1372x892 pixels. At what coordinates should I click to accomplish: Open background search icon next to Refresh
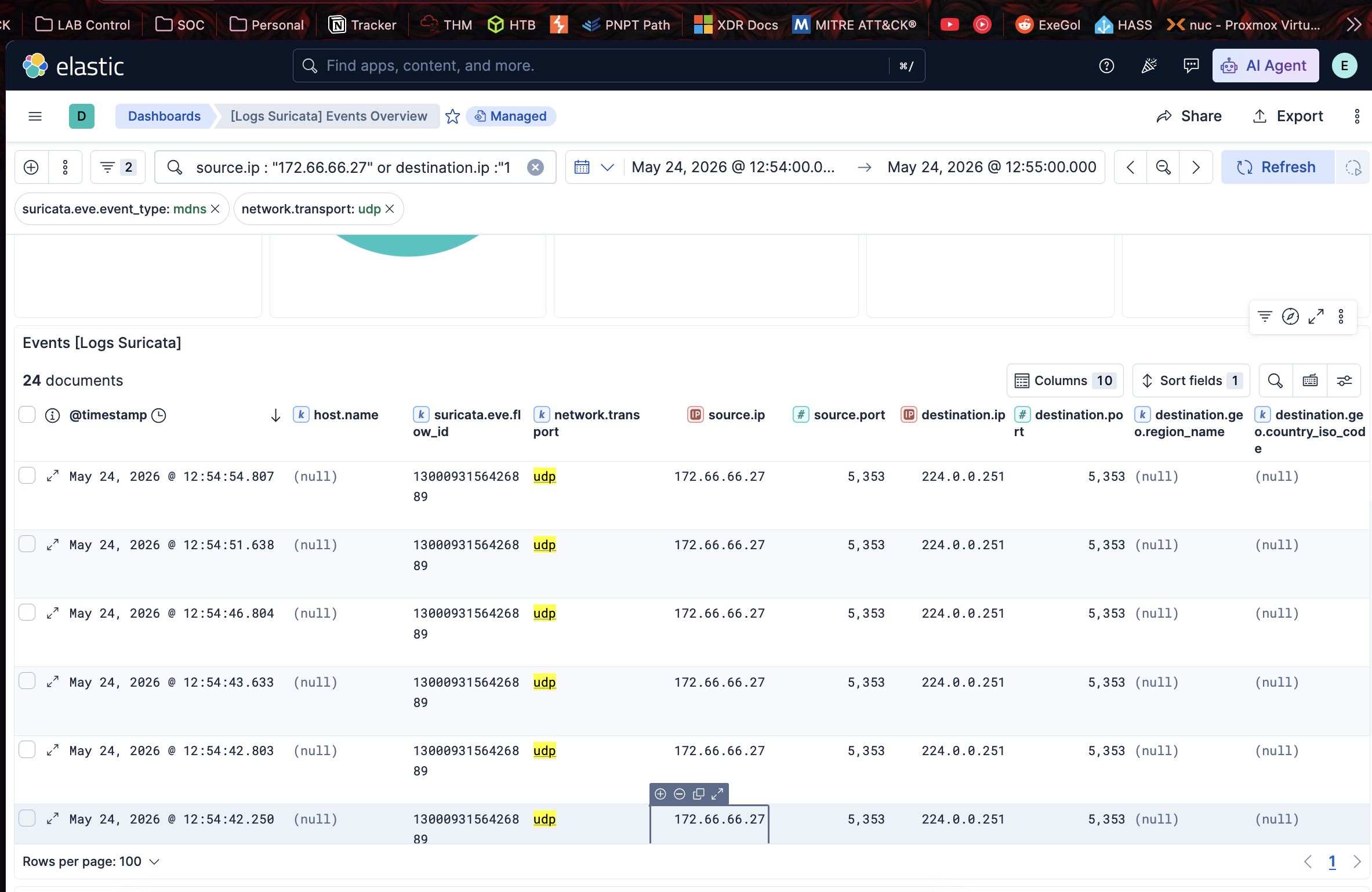click(x=1353, y=168)
